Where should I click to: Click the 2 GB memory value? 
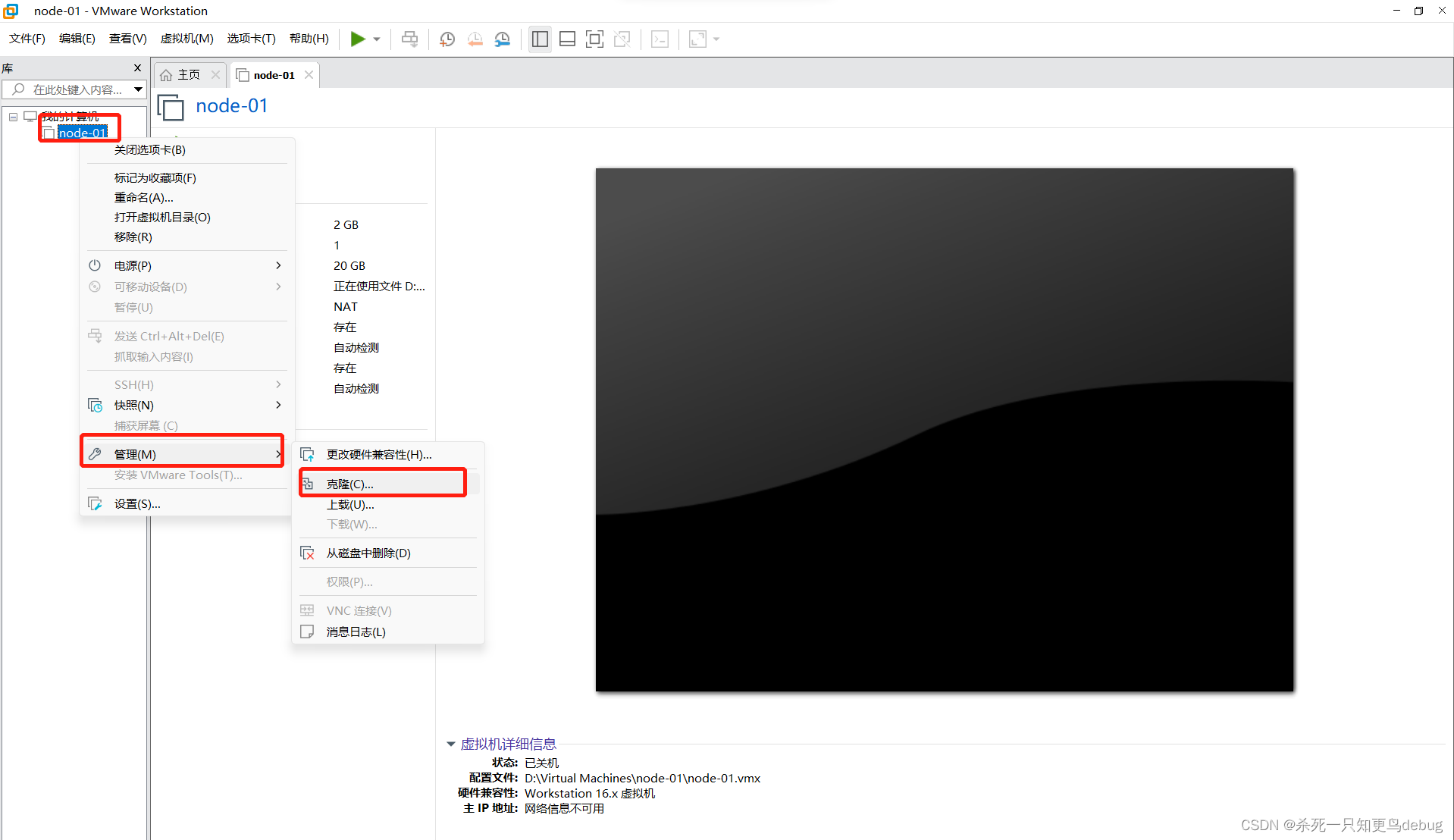pos(346,224)
